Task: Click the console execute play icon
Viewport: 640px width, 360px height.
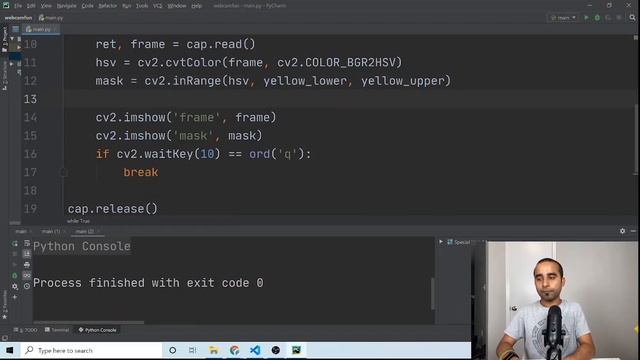Action: coord(15,264)
